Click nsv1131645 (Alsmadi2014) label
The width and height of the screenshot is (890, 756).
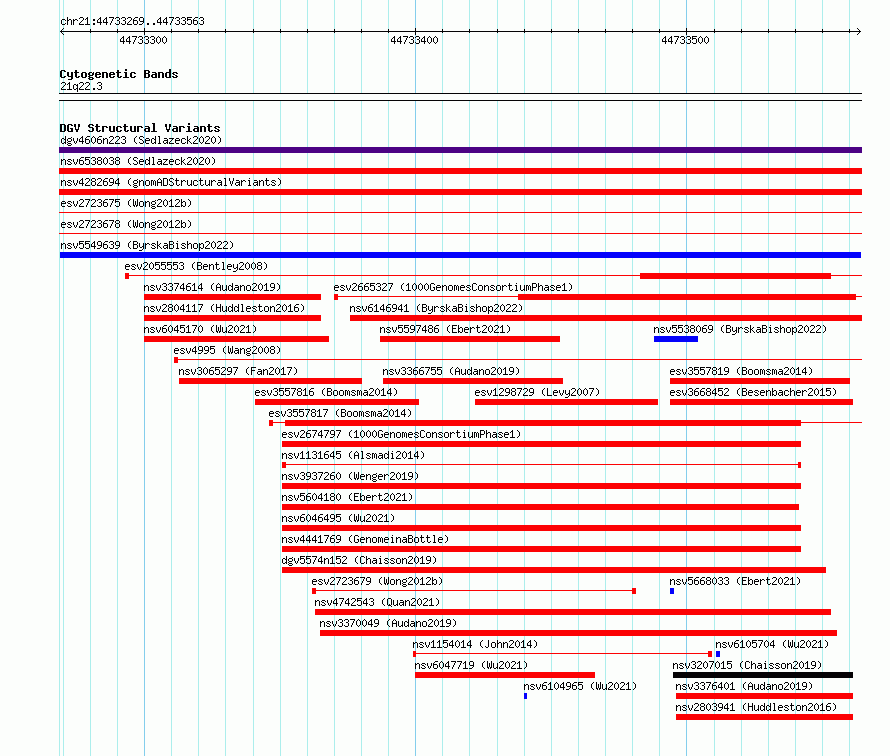353,455
